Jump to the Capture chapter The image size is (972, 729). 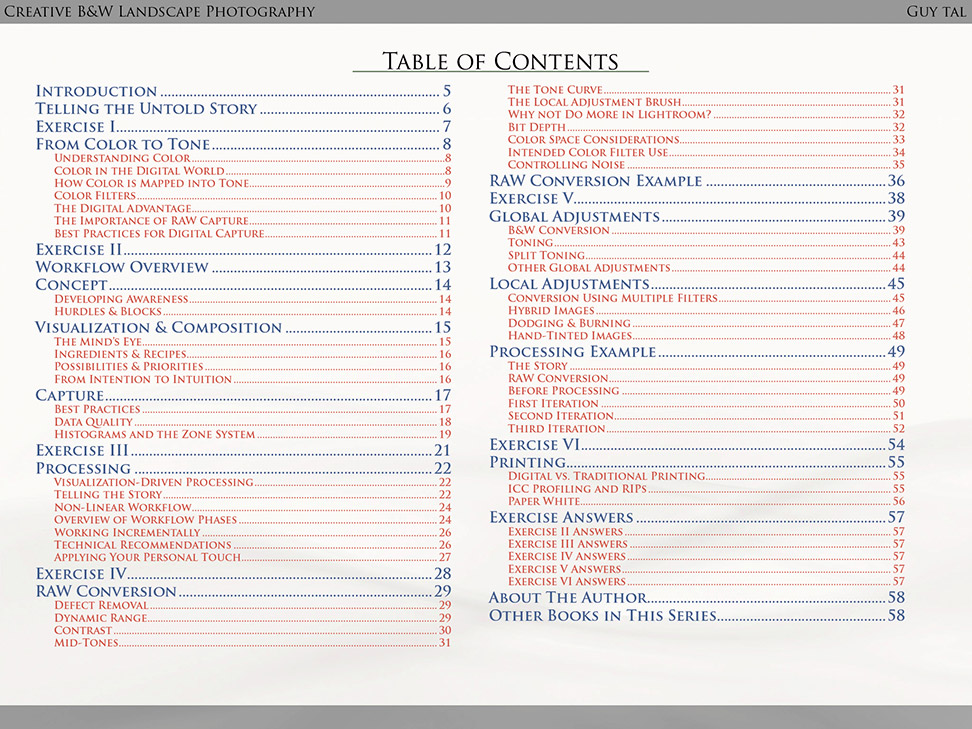243,395
